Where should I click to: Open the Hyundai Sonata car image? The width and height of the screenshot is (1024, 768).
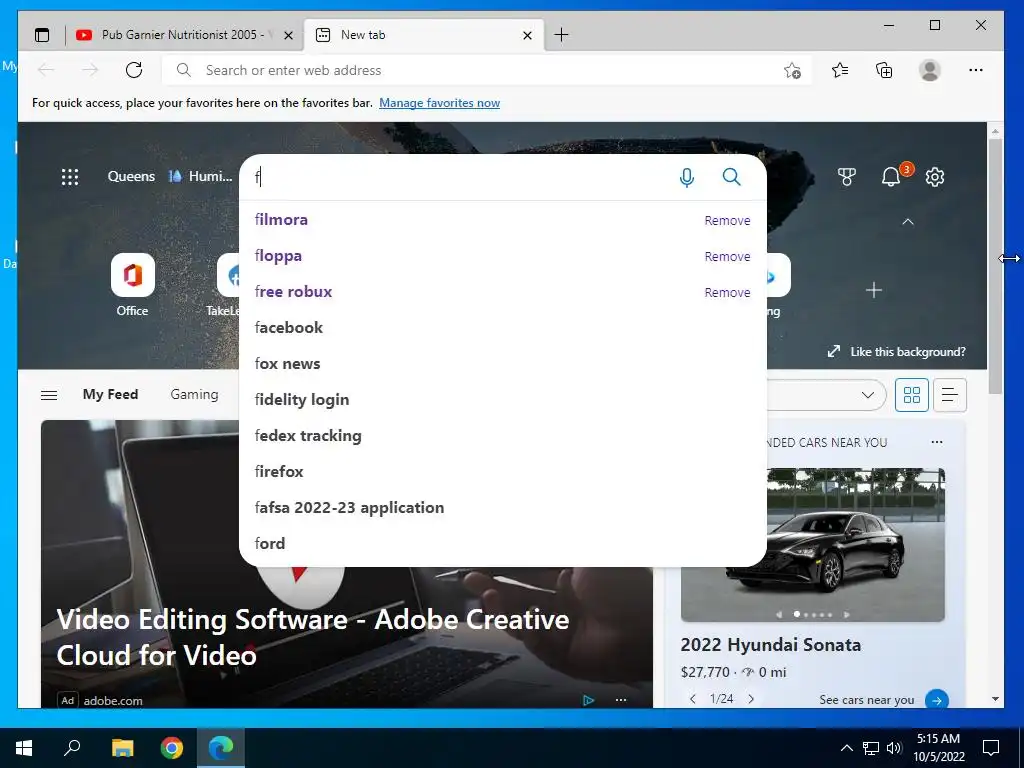click(812, 544)
